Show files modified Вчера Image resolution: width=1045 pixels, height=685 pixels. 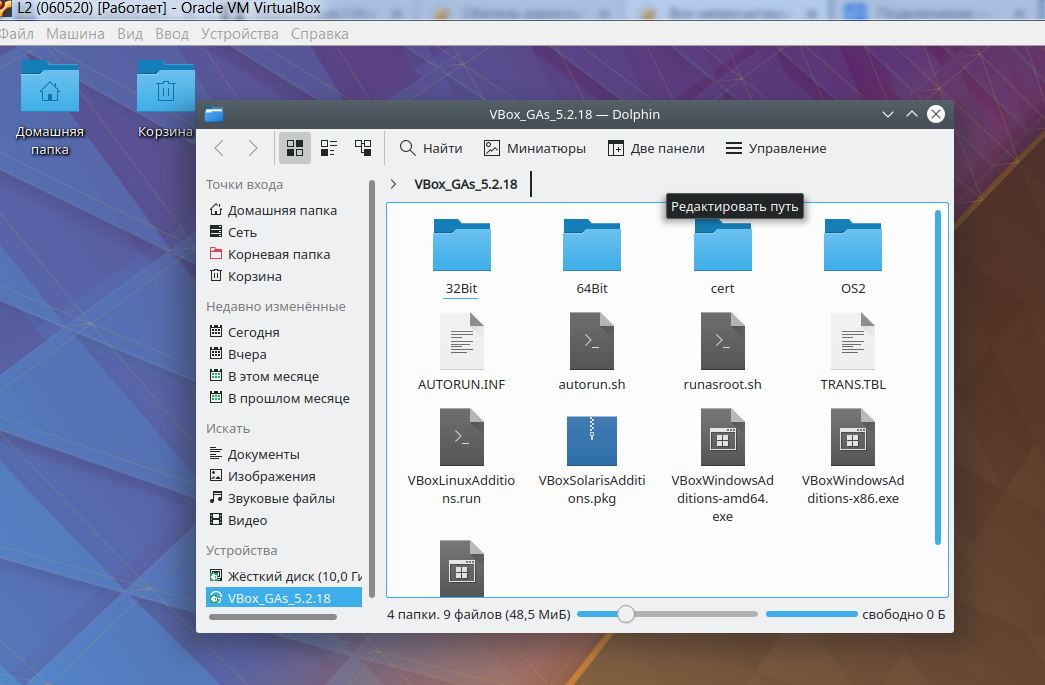click(238, 354)
